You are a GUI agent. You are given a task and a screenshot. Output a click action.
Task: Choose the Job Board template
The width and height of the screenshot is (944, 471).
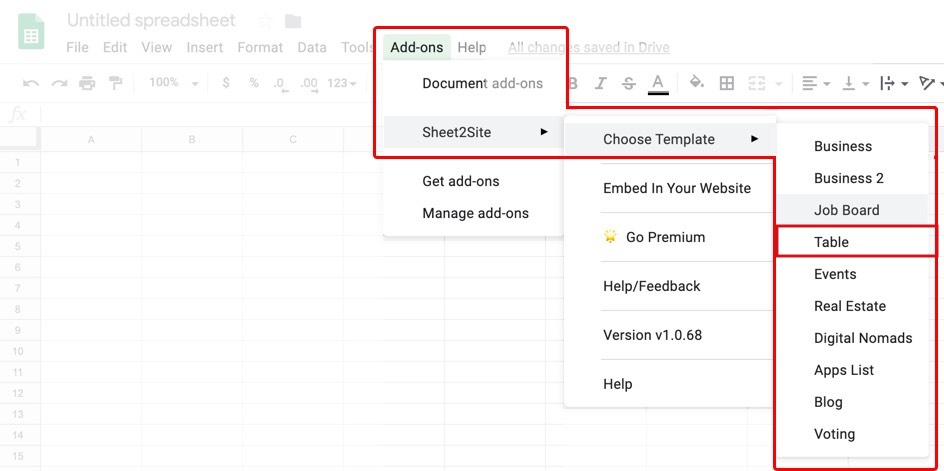click(x=852, y=210)
